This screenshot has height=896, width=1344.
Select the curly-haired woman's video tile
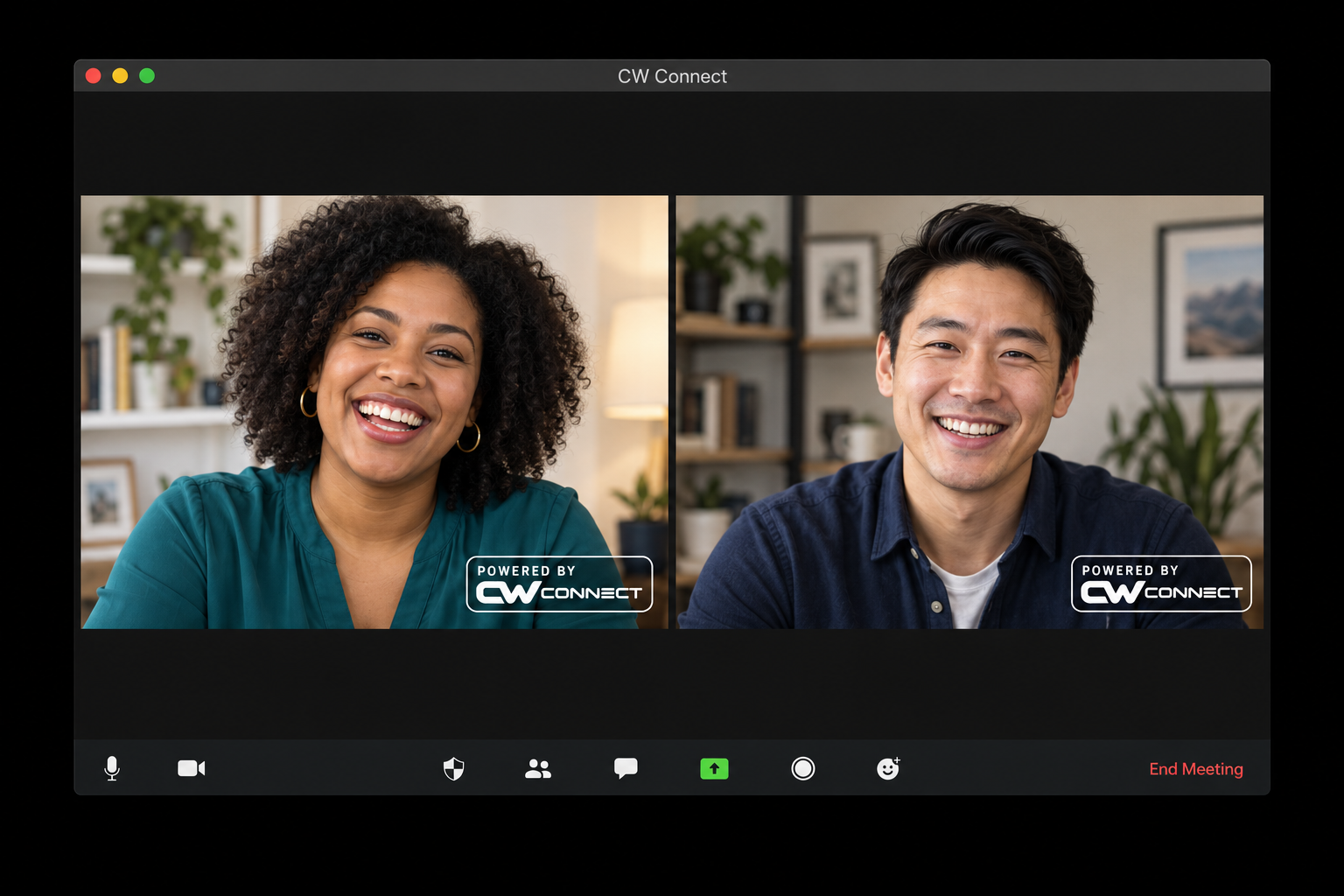[374, 412]
